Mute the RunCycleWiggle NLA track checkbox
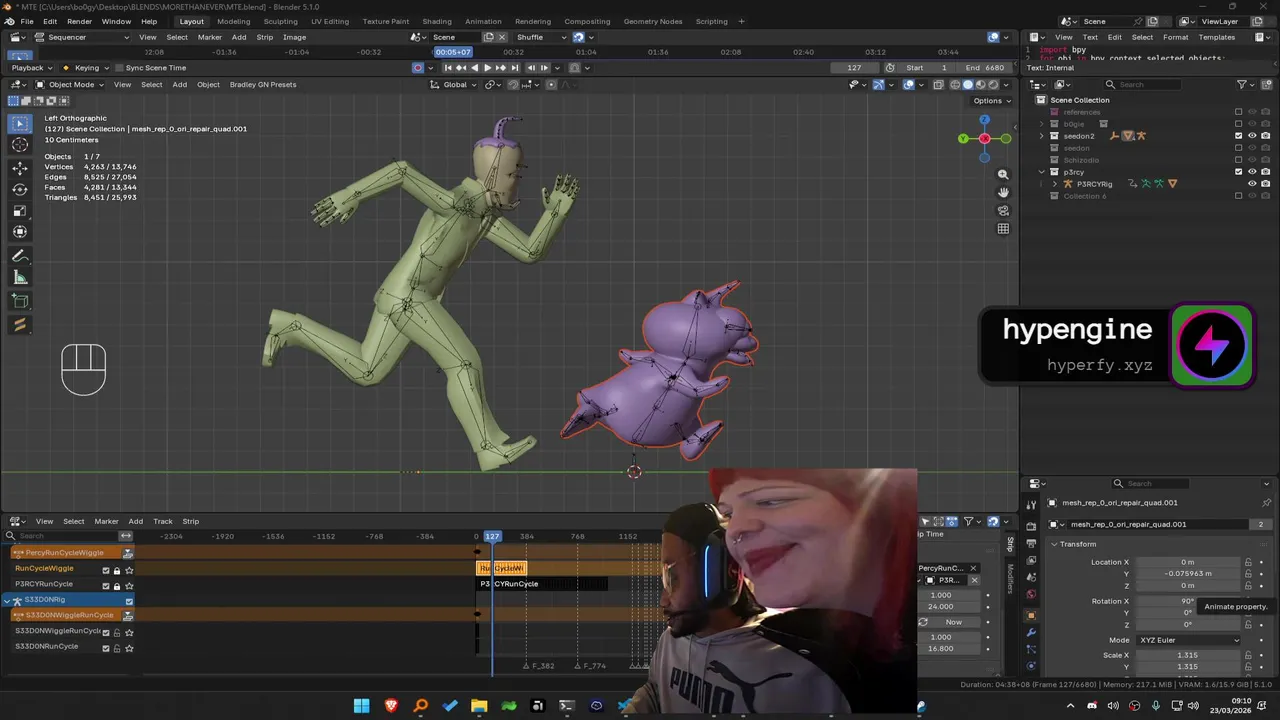1280x720 pixels. coord(106,569)
